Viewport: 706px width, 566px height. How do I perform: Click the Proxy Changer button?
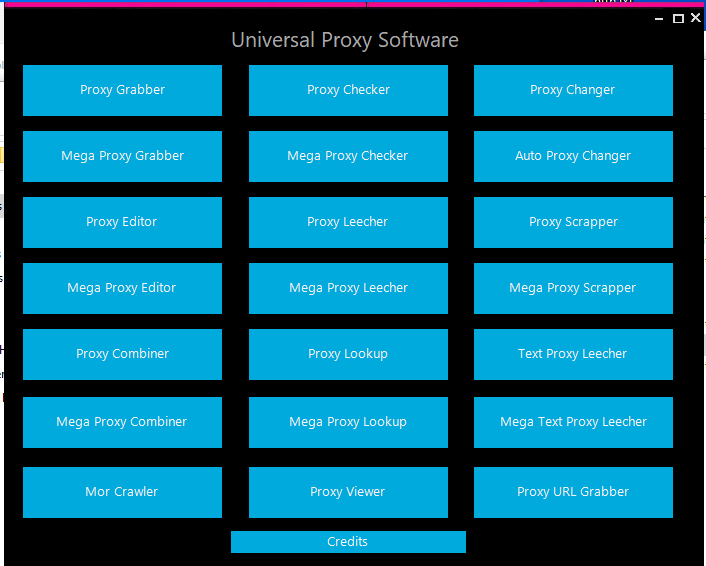573,90
